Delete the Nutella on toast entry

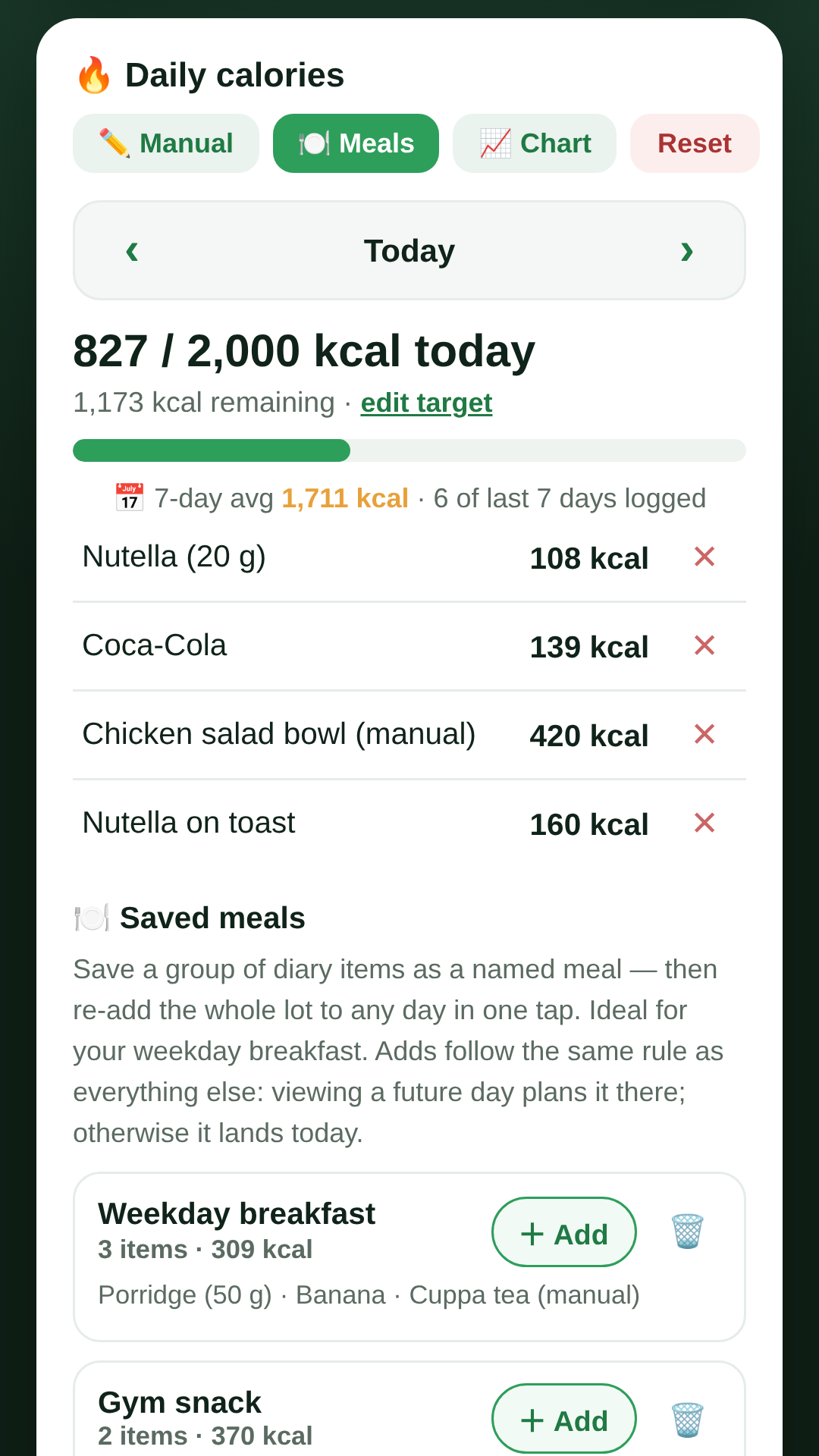704,823
